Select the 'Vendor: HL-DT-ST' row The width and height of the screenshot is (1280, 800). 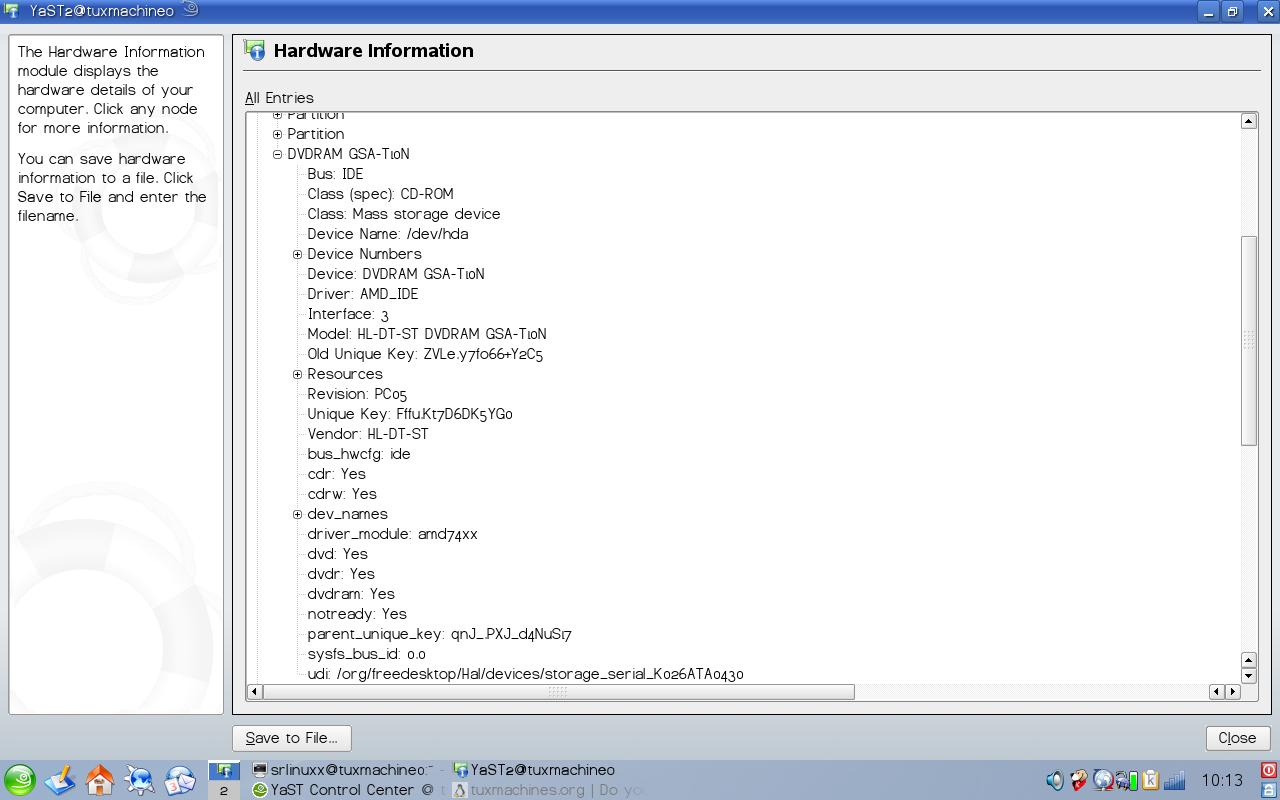[x=367, y=434]
